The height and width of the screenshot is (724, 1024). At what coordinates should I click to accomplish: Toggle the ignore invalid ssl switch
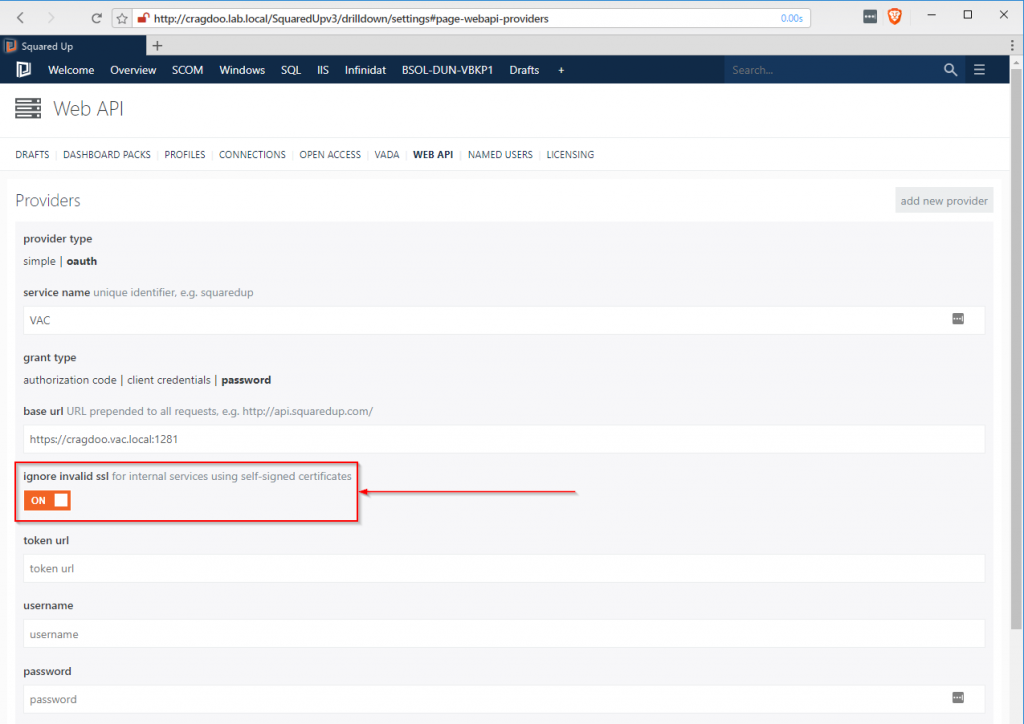(x=47, y=501)
